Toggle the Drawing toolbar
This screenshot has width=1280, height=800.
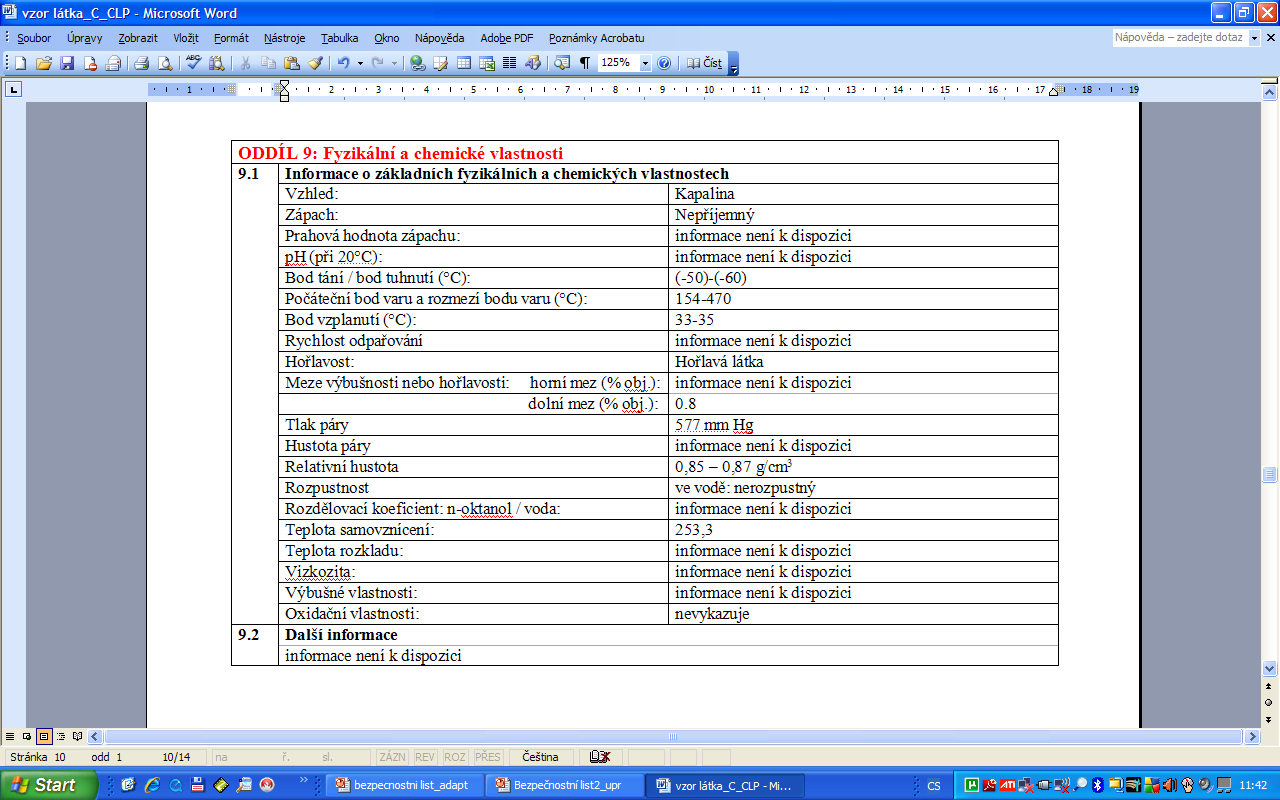click(532, 63)
